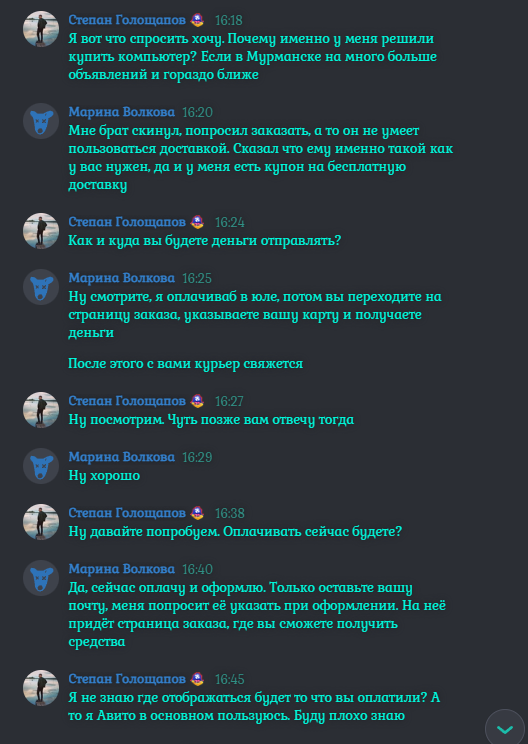Open sender name Степан Голощапов at 16:24
Viewport: 528px width, 744px height.
pyautogui.click(x=127, y=222)
